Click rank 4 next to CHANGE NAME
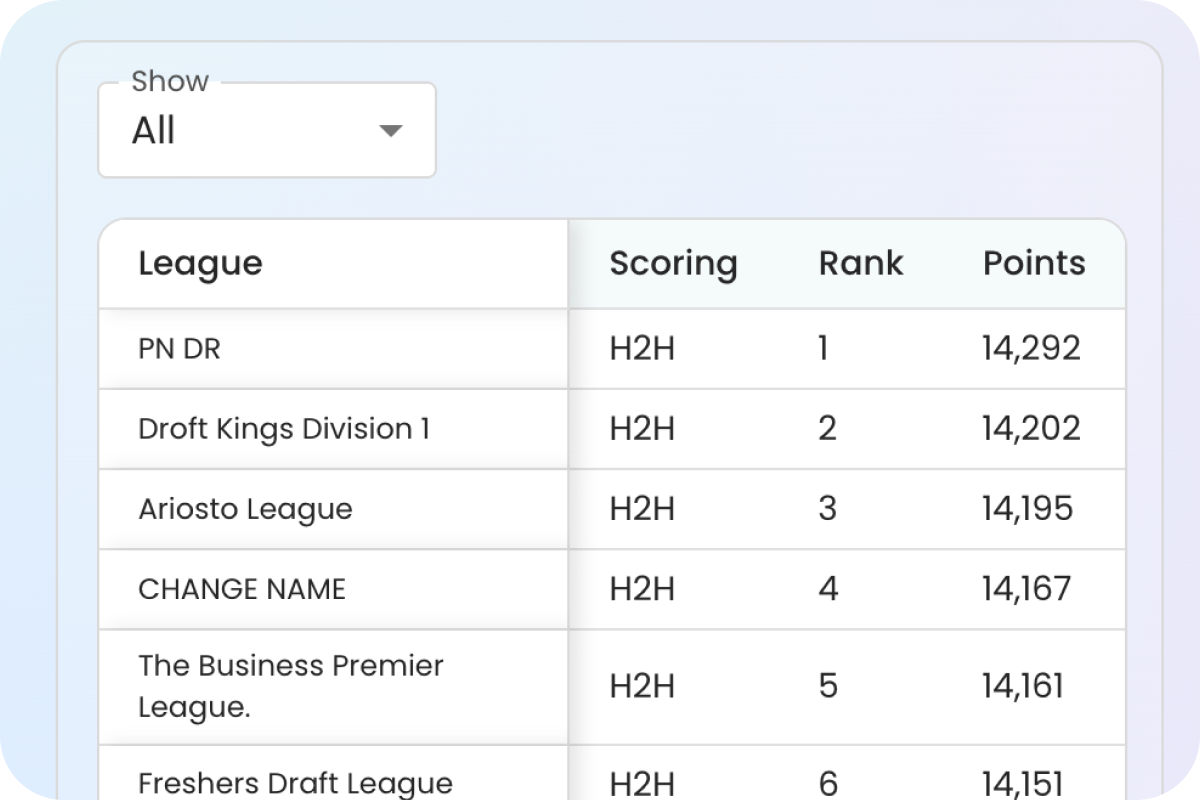Image resolution: width=1200 pixels, height=800 pixels. tap(828, 589)
